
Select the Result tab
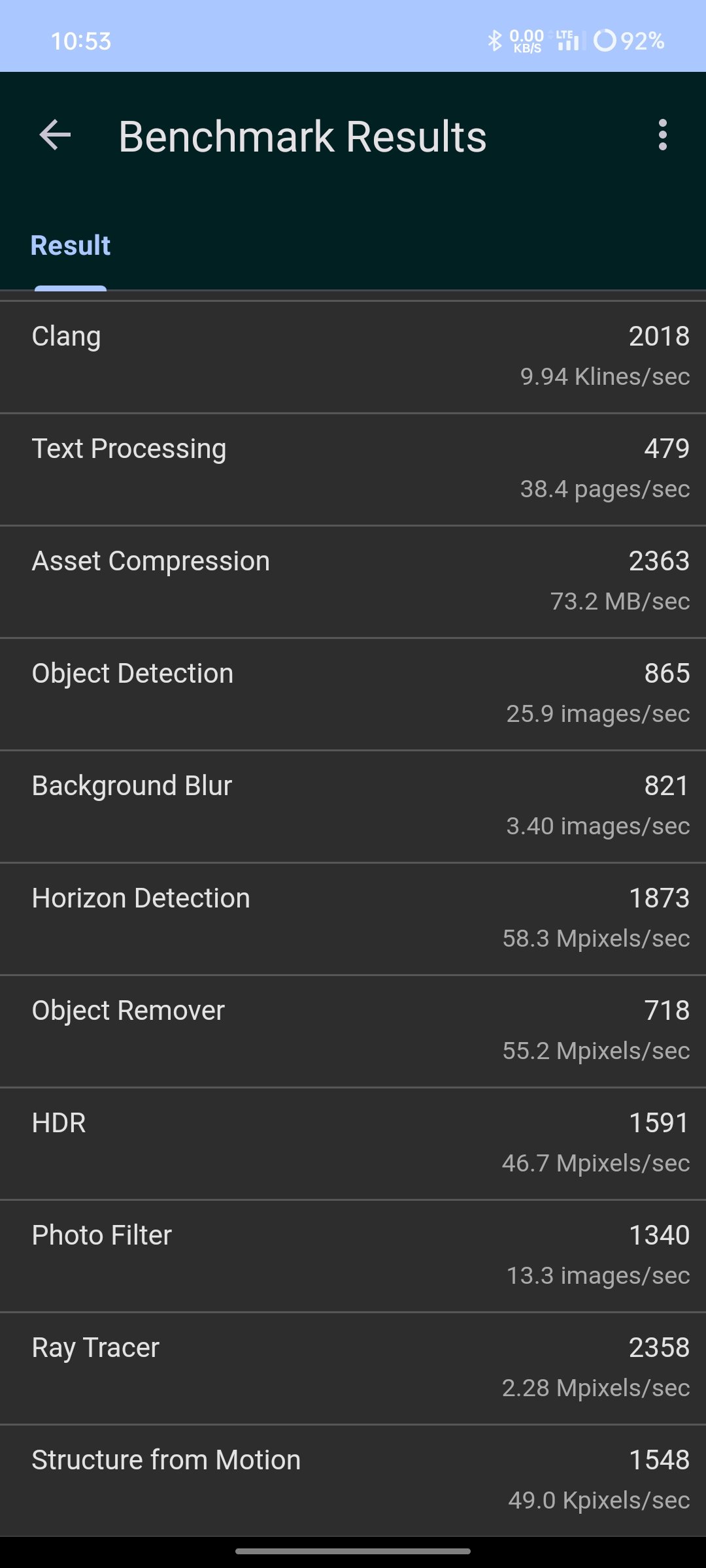(x=71, y=246)
